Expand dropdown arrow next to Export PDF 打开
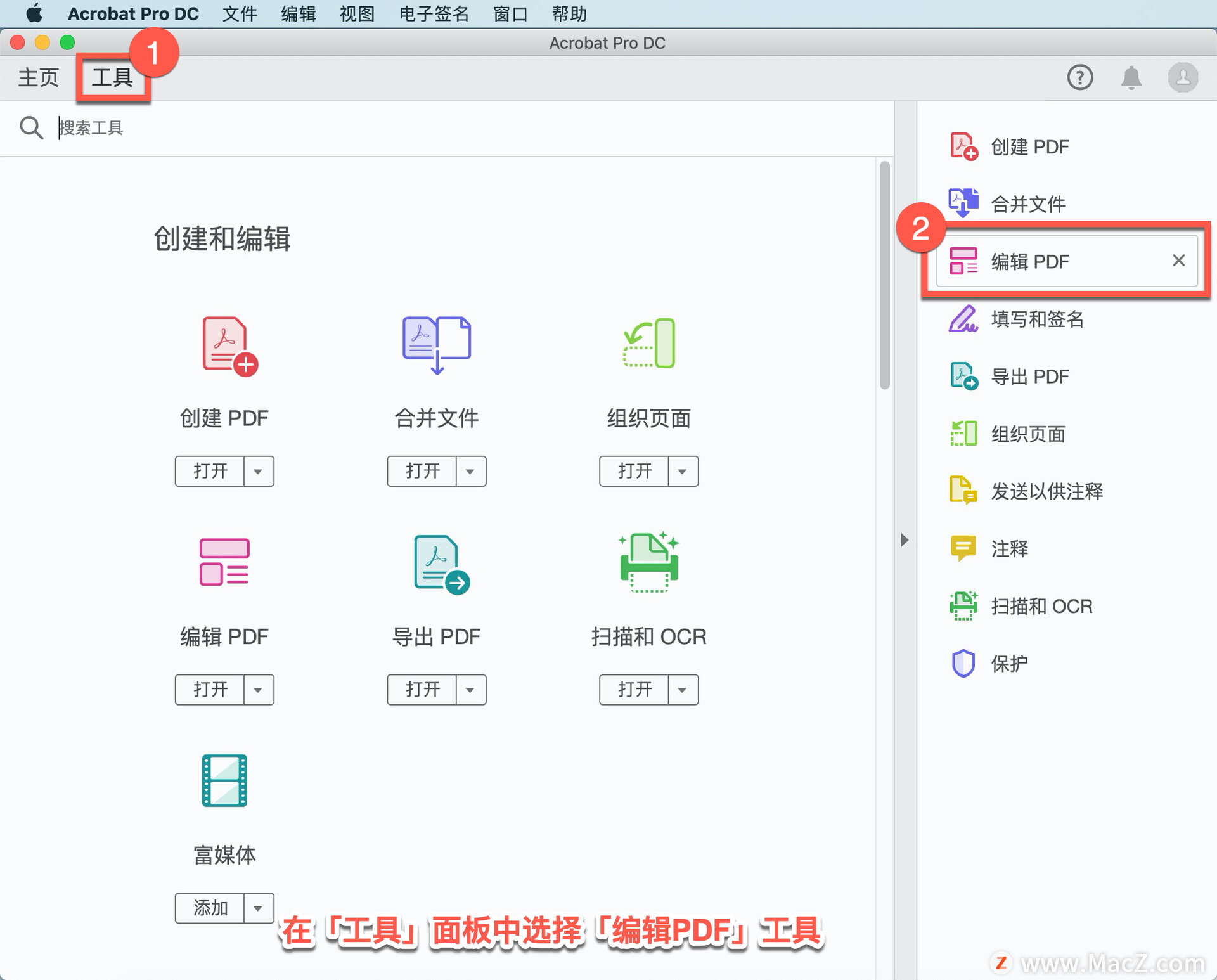 tap(470, 690)
